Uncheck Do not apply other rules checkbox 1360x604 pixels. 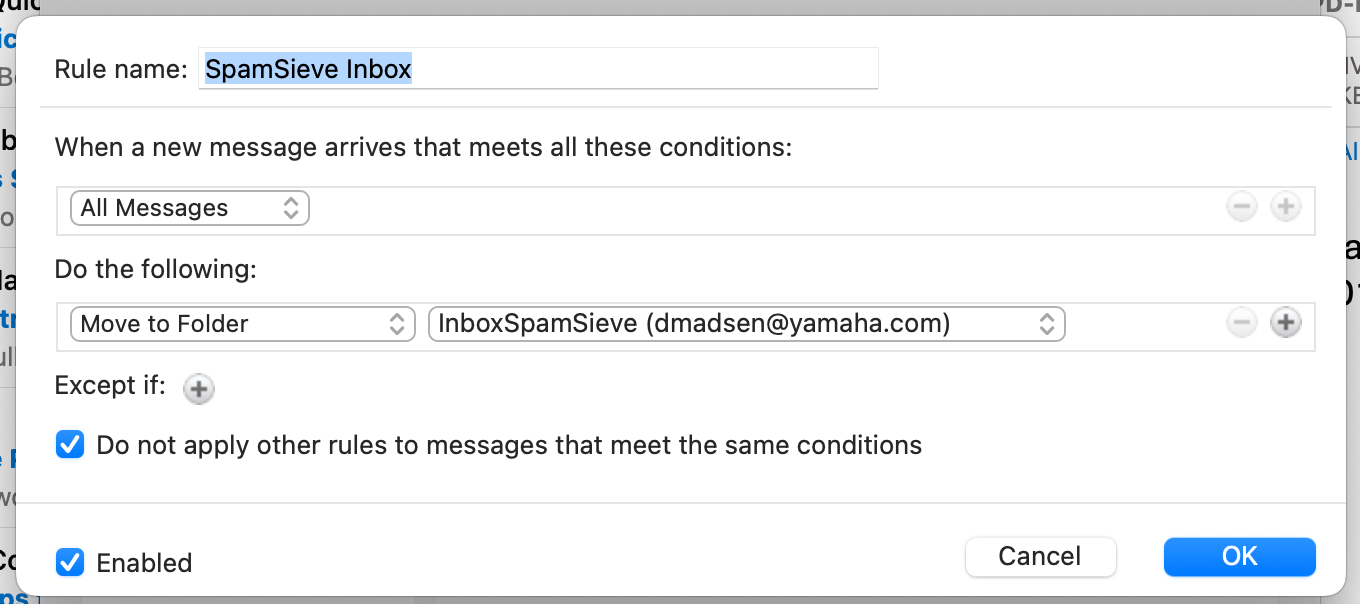(70, 444)
